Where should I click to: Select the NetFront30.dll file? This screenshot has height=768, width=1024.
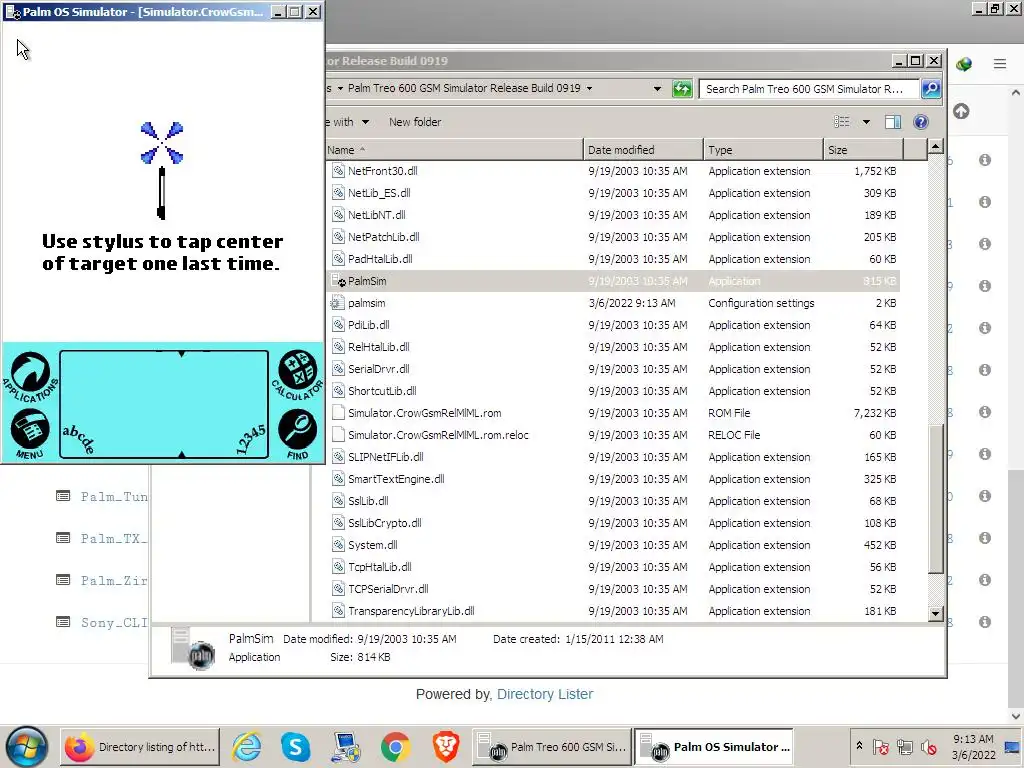coord(382,171)
